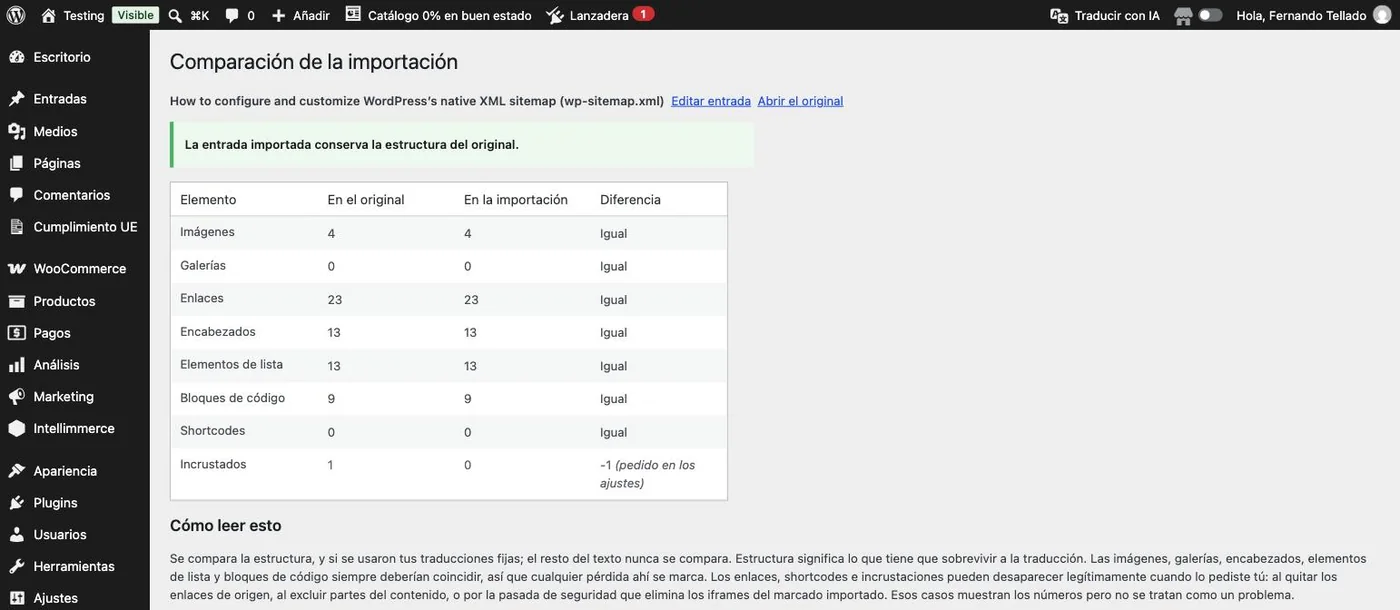1400x610 pixels.
Task: Click the Análisis bar chart icon
Action: (16, 365)
